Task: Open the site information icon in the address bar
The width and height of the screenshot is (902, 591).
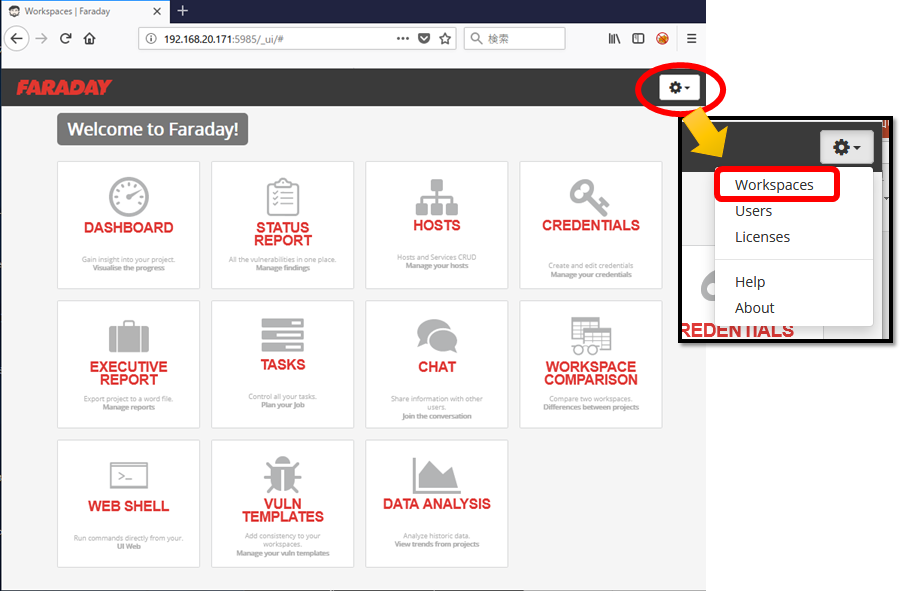Action: point(151,39)
